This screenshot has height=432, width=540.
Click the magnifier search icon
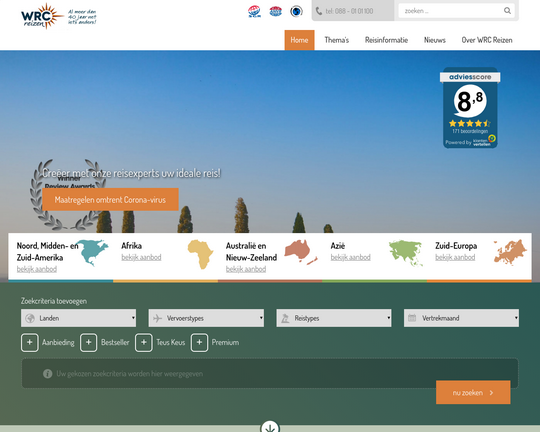(x=507, y=11)
